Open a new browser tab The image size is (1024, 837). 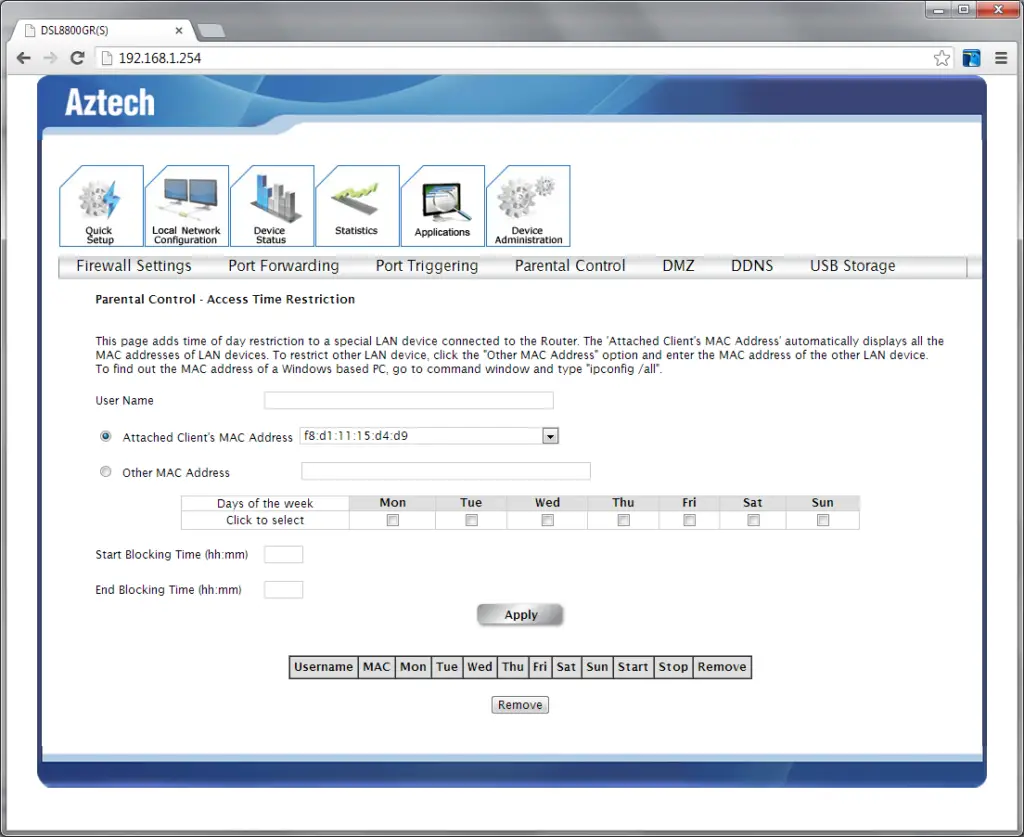click(211, 31)
